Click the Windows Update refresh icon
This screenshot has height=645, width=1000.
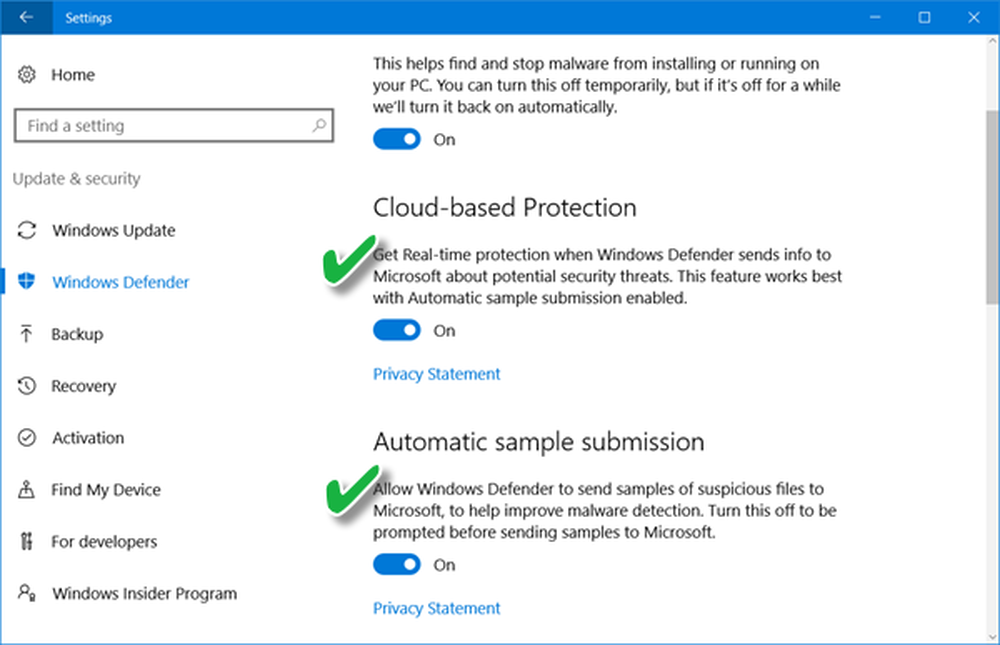tap(27, 230)
